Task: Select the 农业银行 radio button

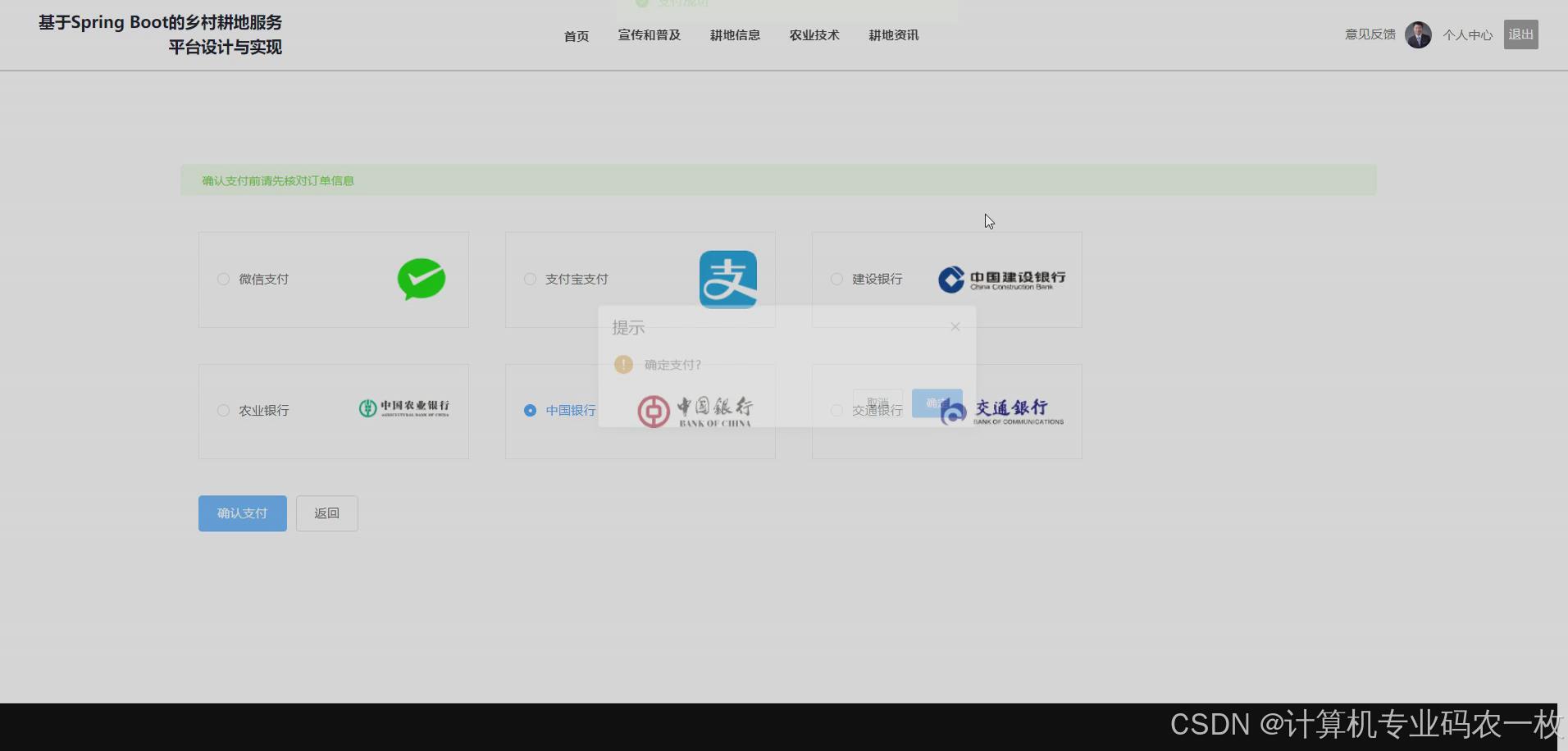Action: coord(223,411)
